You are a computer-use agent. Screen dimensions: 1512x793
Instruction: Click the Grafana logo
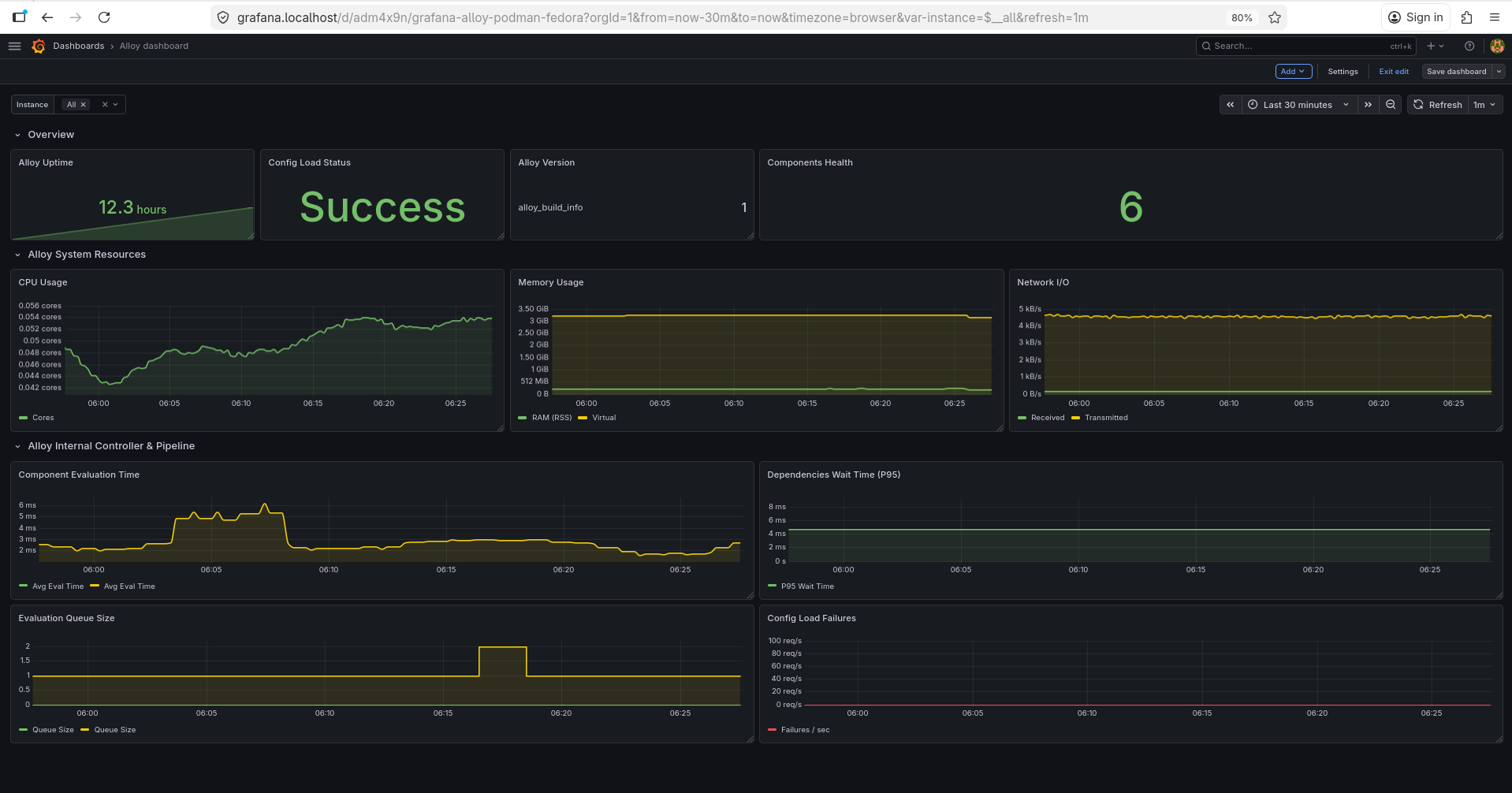(39, 46)
